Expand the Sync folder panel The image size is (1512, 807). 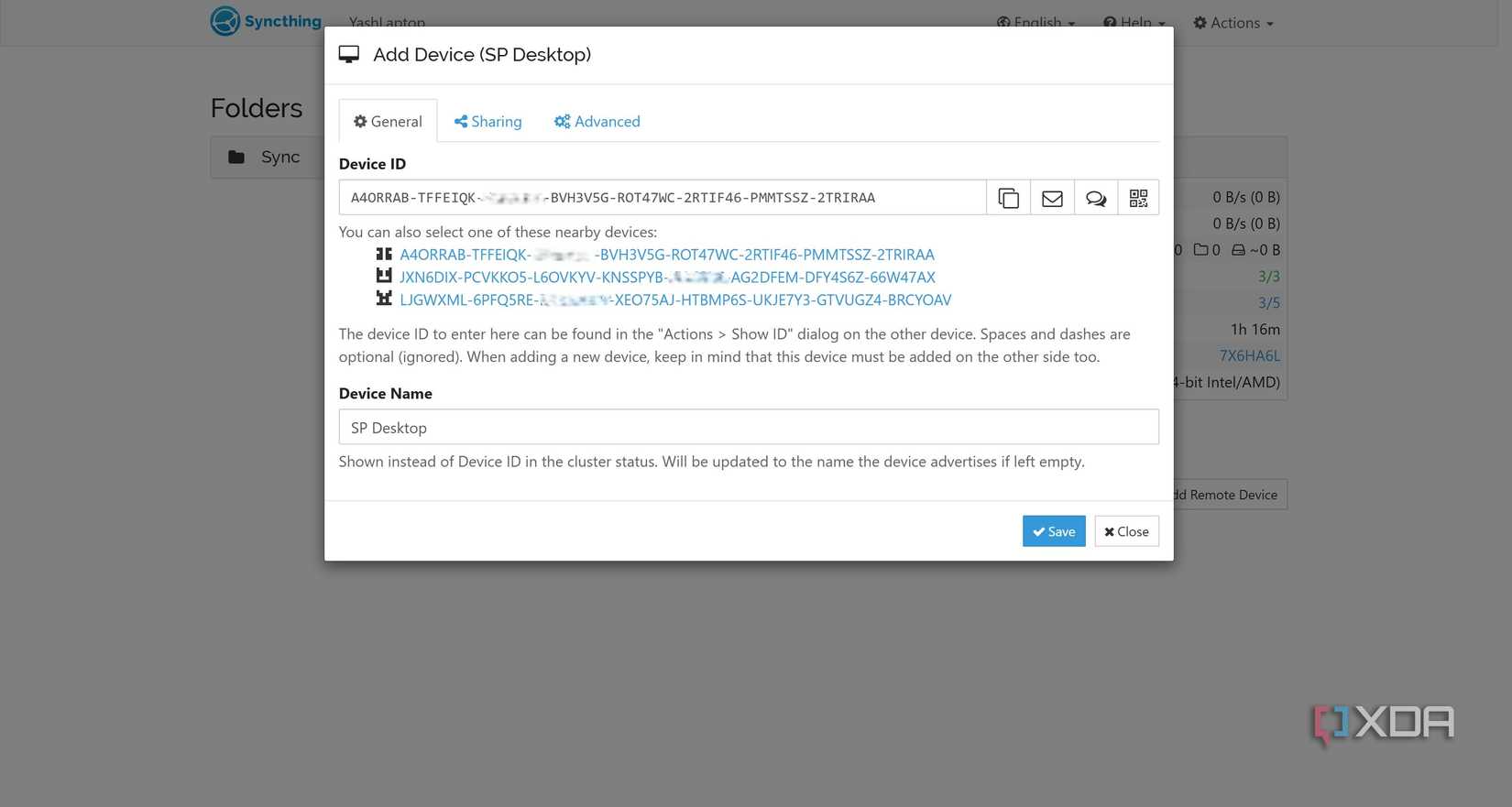[x=268, y=158]
